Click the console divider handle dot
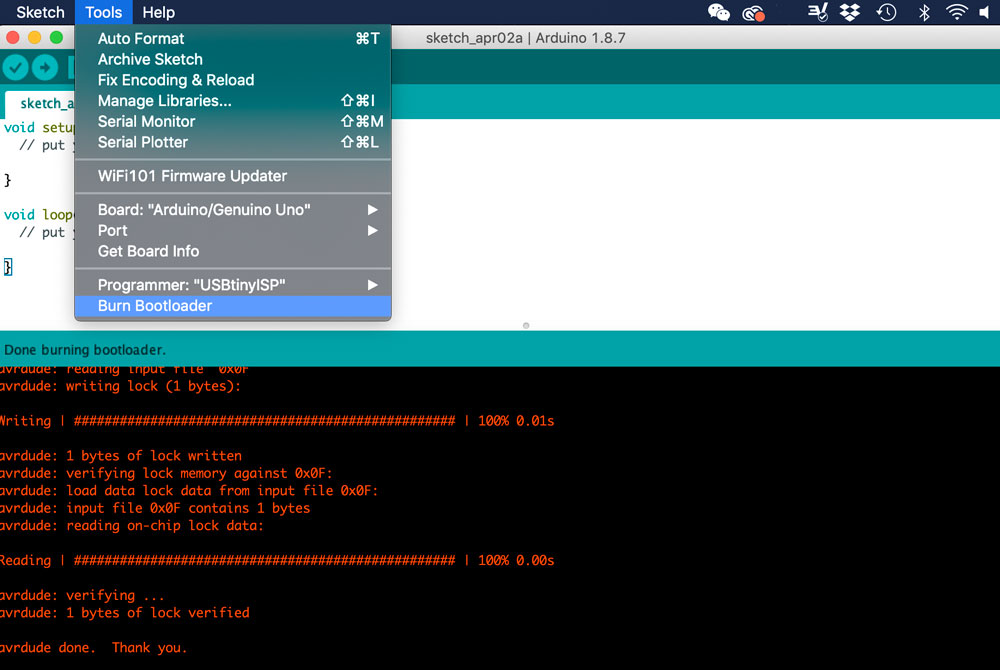The width and height of the screenshot is (1000, 670). click(x=526, y=326)
